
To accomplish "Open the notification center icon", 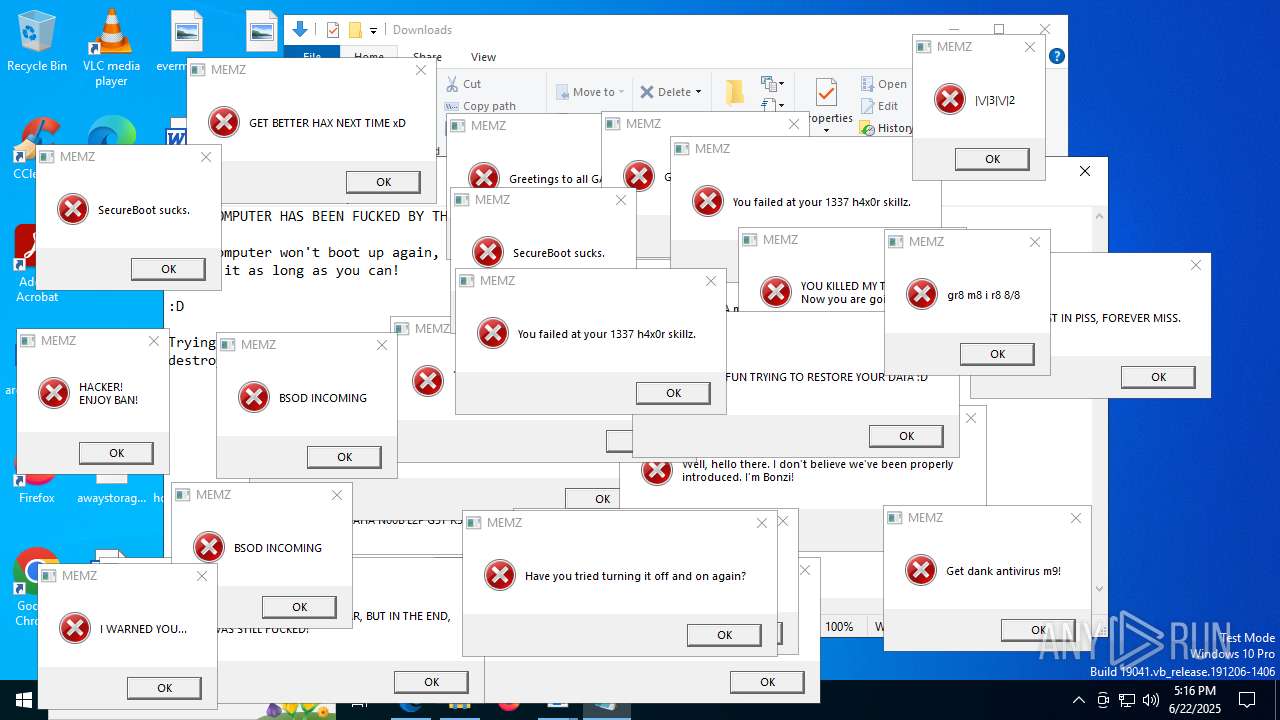I will coord(1247,700).
